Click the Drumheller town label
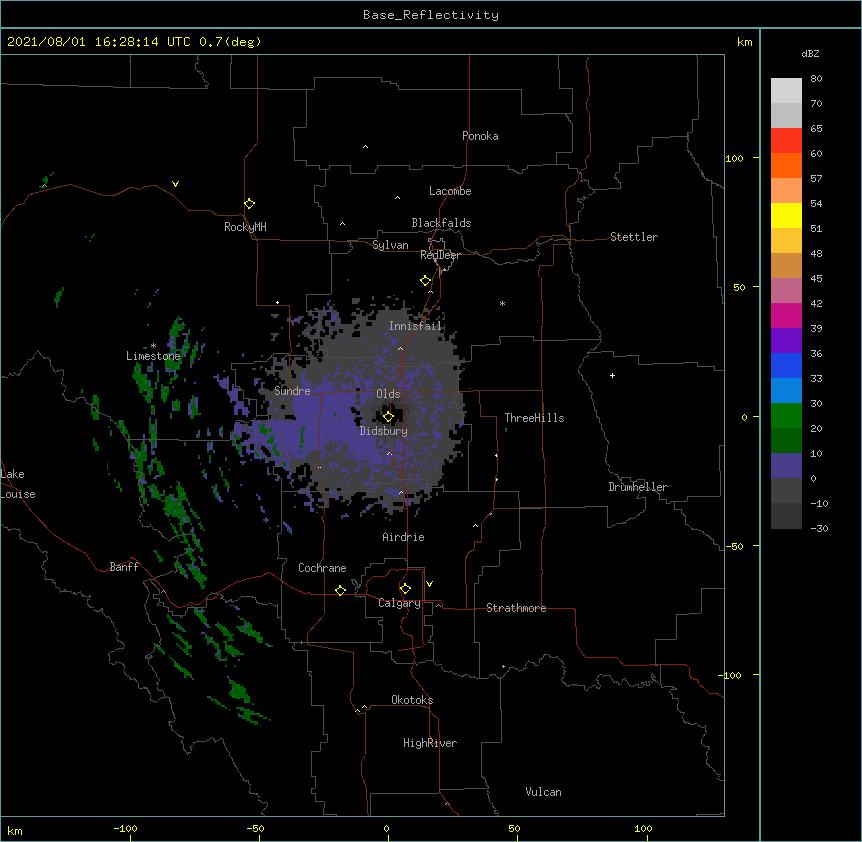The image size is (862, 842). (x=638, y=487)
